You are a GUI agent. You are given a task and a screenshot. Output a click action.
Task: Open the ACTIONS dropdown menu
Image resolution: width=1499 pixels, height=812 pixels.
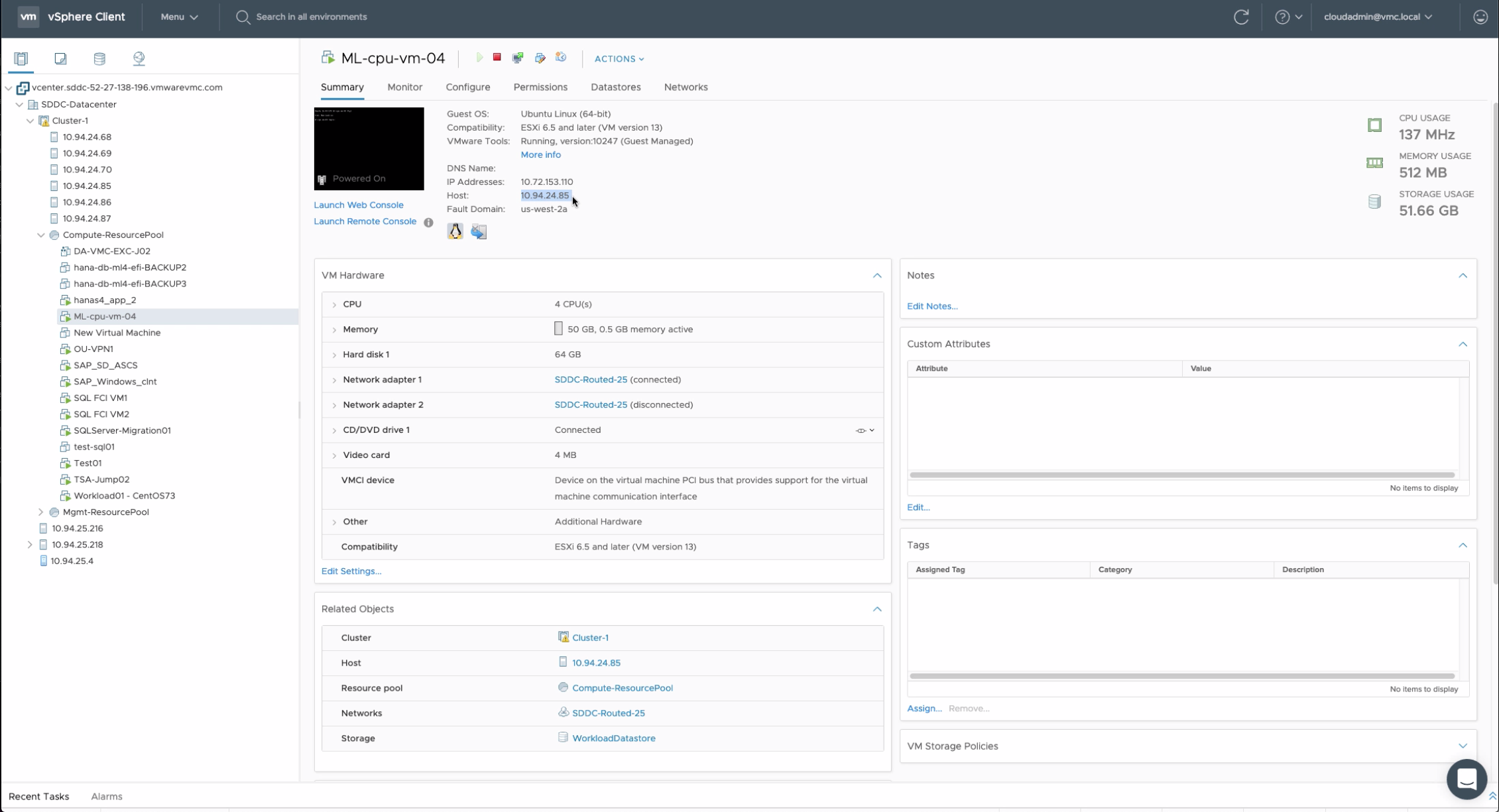[619, 59]
